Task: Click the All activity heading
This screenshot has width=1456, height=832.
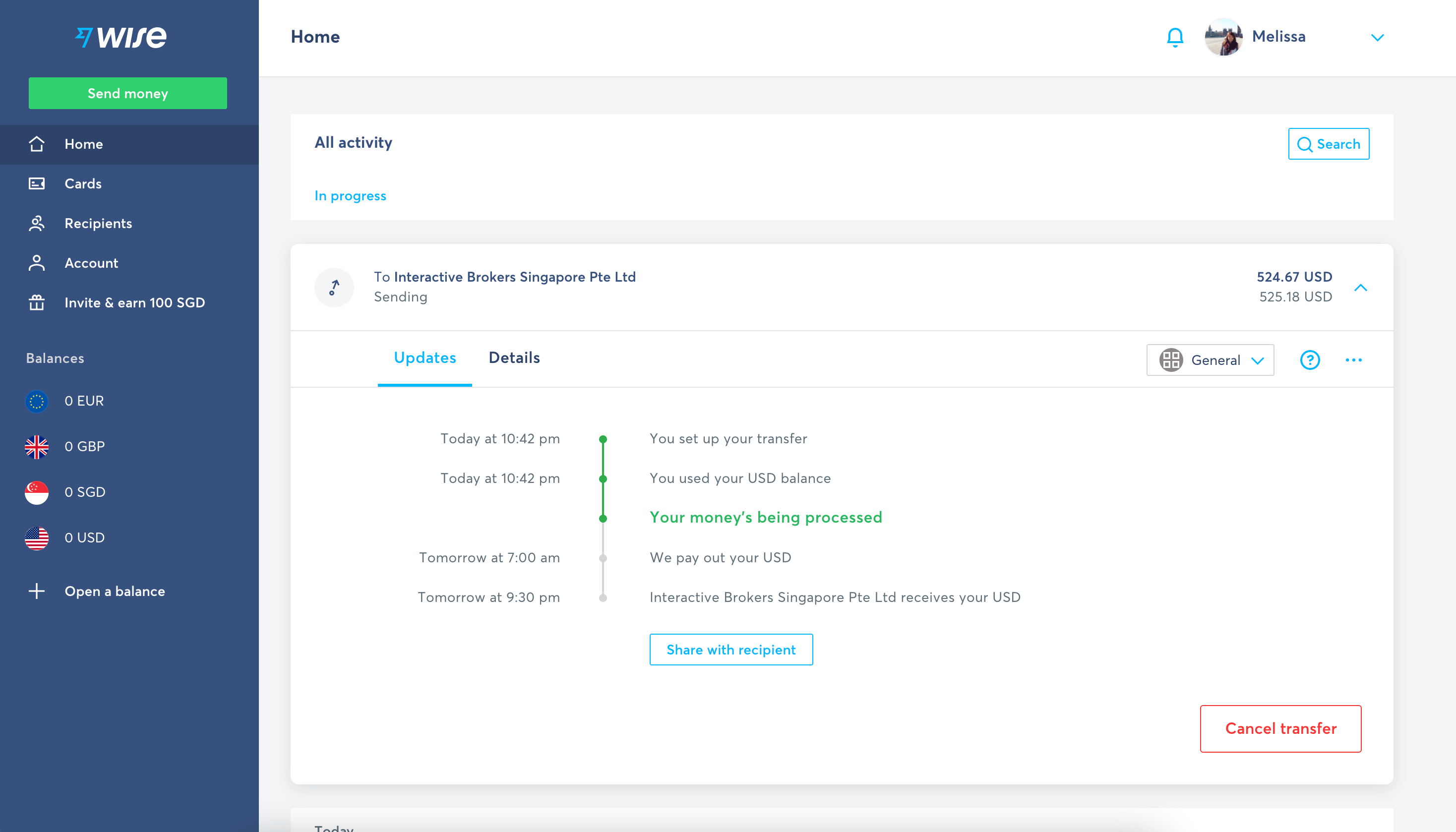Action: (353, 143)
